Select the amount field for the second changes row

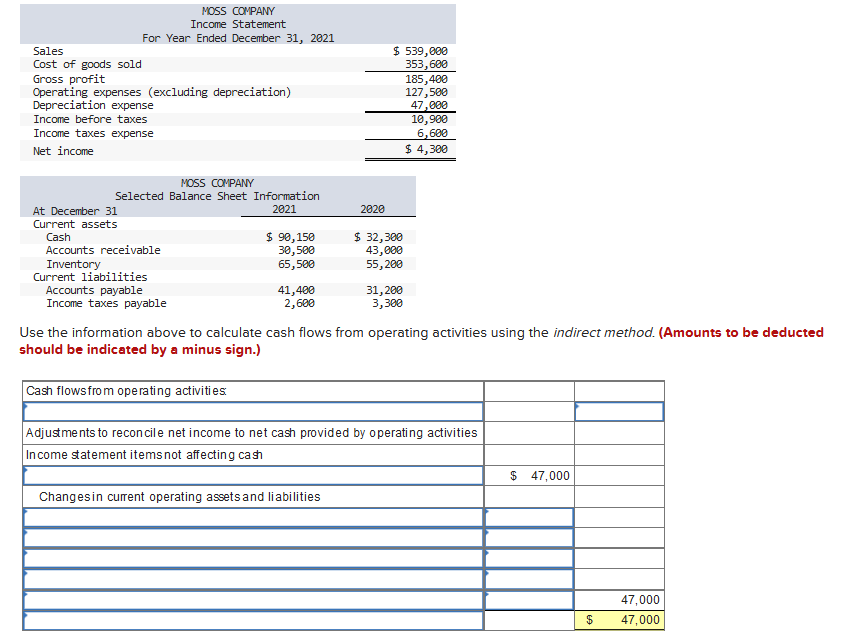coord(529,538)
